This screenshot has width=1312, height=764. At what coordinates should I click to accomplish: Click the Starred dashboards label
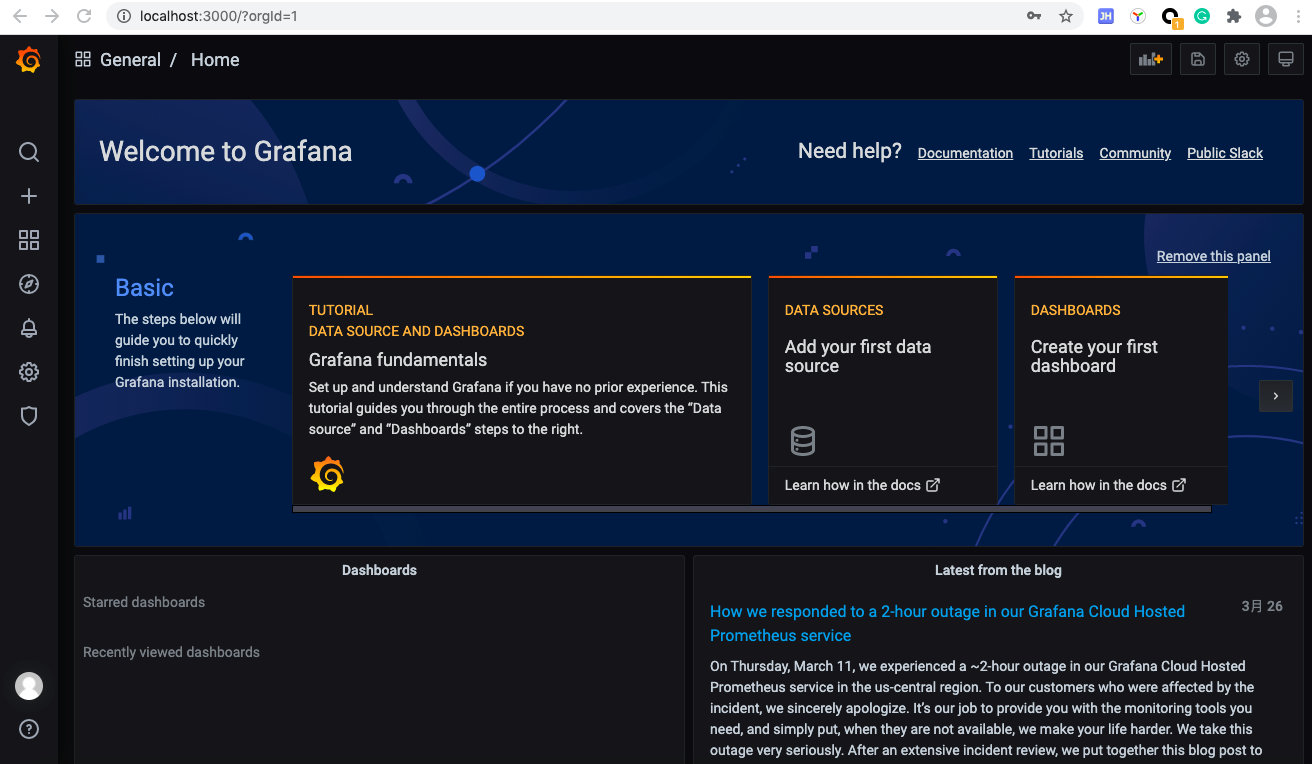[144, 602]
